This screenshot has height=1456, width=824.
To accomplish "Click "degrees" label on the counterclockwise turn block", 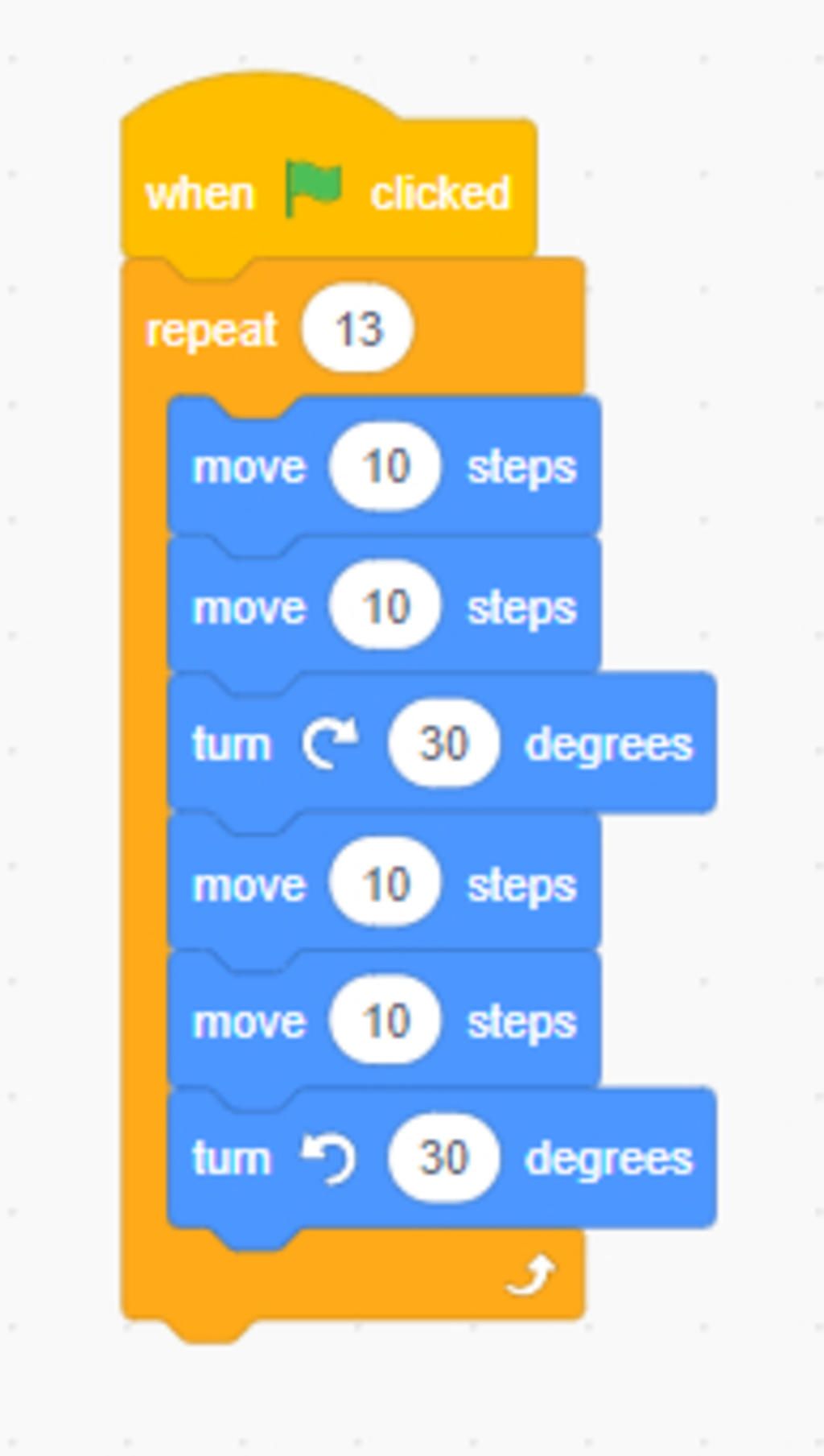I will [609, 1161].
